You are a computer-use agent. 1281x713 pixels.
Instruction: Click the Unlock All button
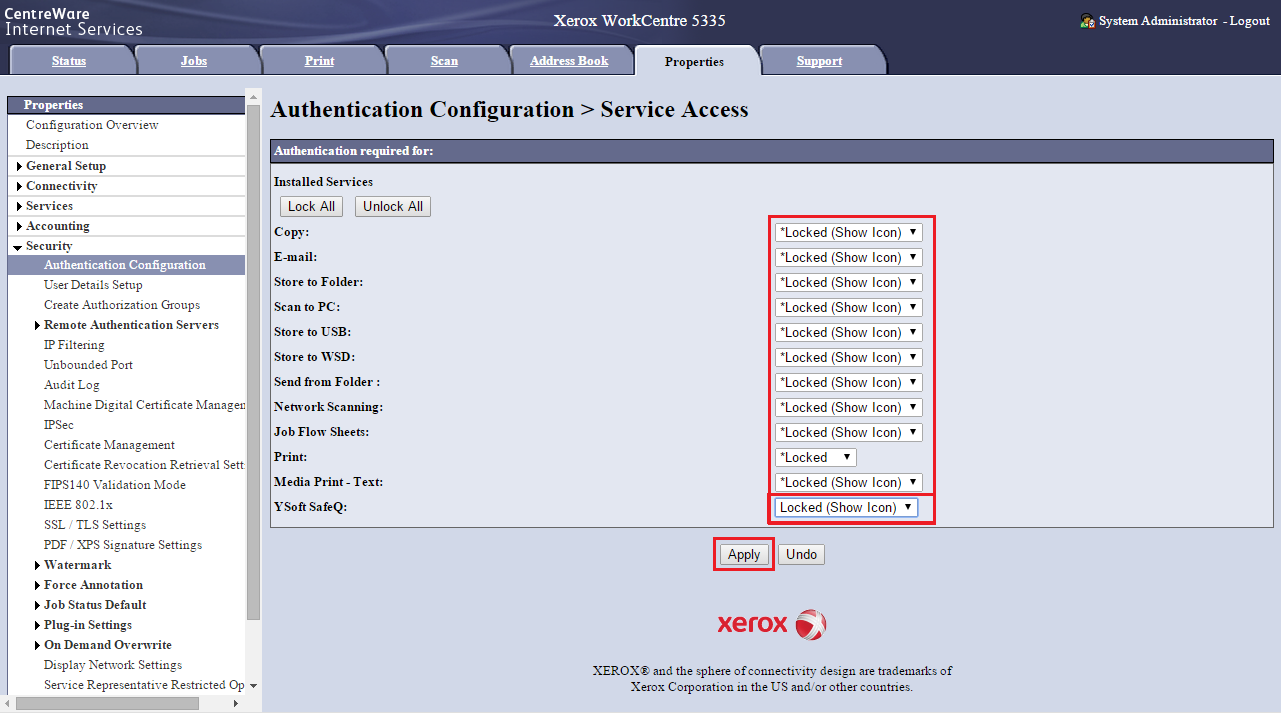392,206
